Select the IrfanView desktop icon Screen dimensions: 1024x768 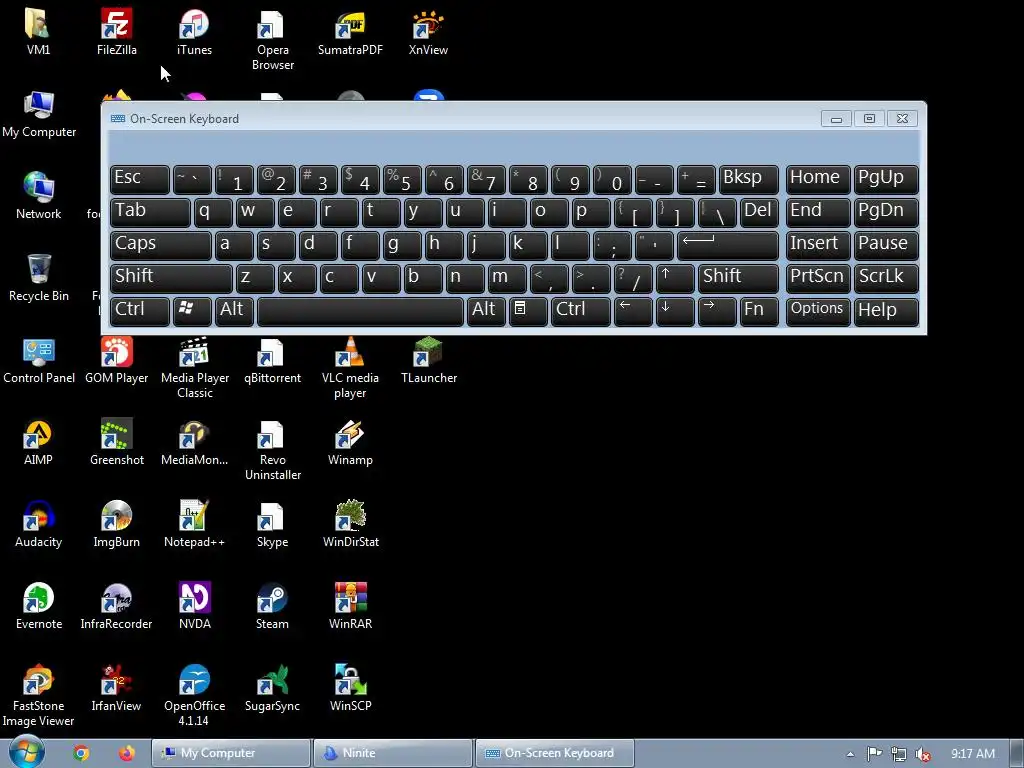point(116,690)
